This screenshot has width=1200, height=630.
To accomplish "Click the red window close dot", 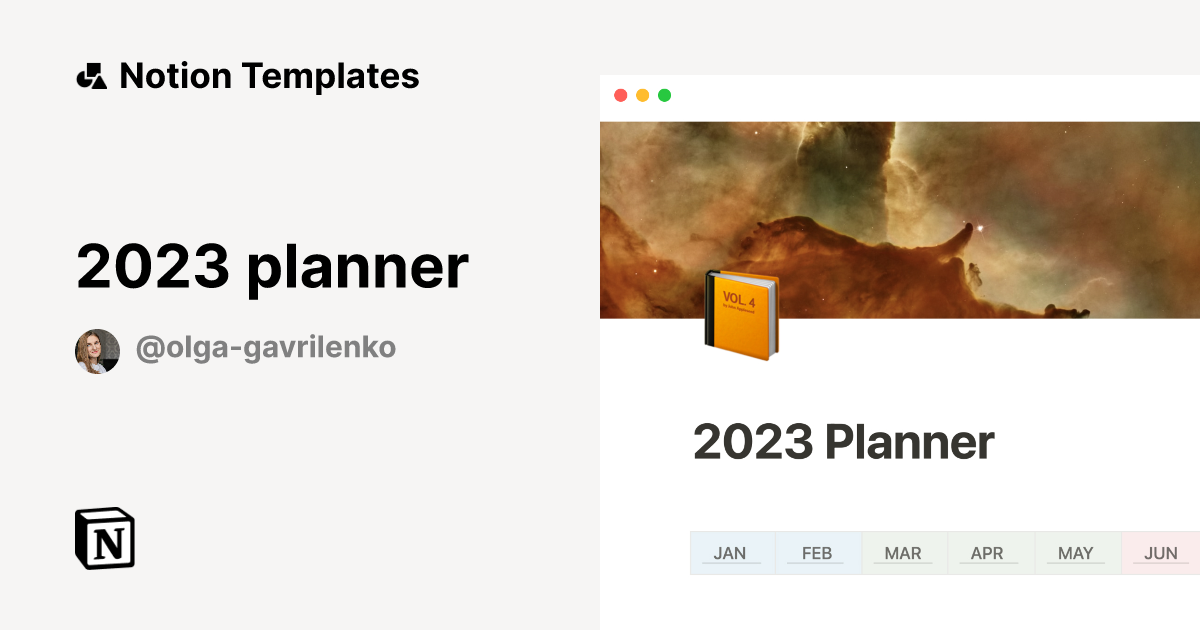I will (x=620, y=96).
